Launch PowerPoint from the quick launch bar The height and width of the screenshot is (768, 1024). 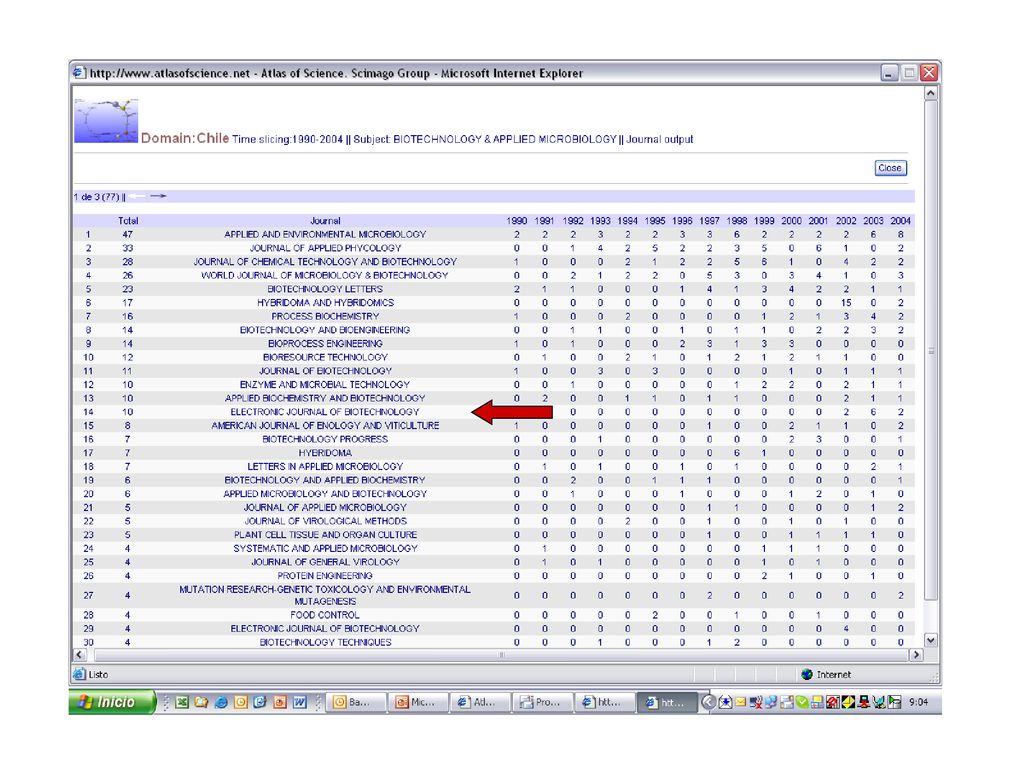coord(280,702)
